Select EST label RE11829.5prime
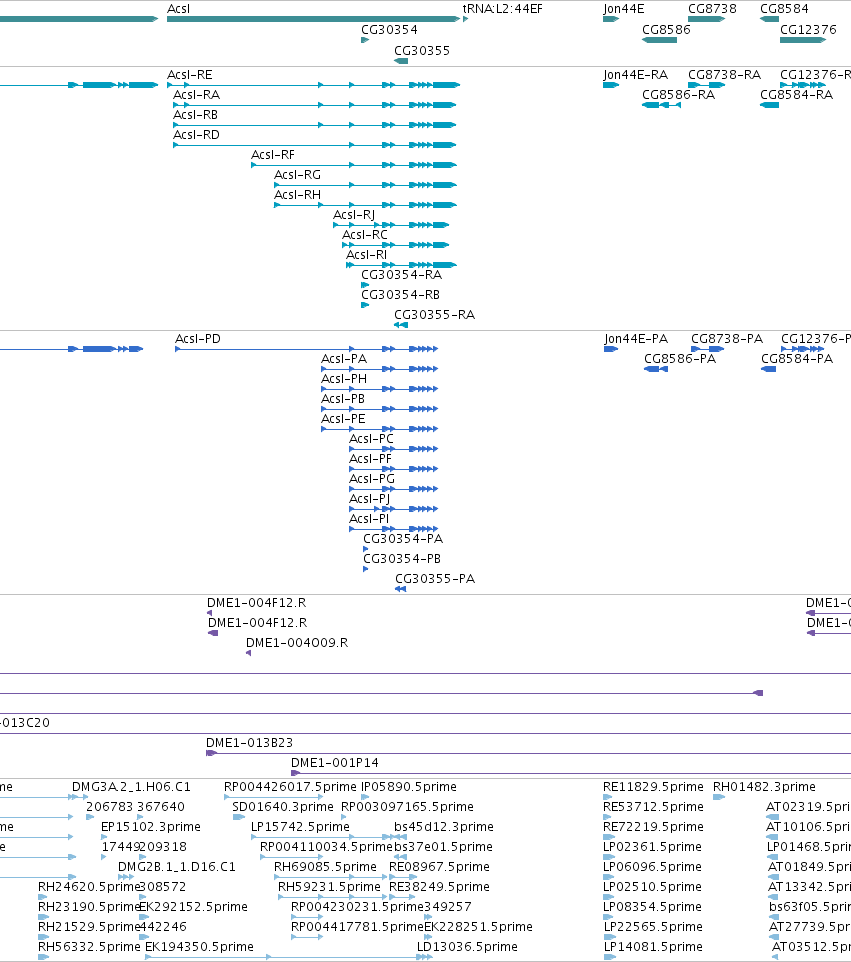This screenshot has height=962, width=851. (x=653, y=787)
